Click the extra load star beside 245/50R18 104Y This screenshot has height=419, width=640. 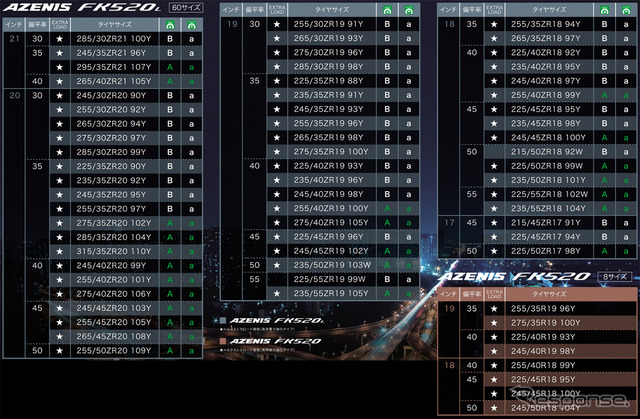tap(494, 408)
